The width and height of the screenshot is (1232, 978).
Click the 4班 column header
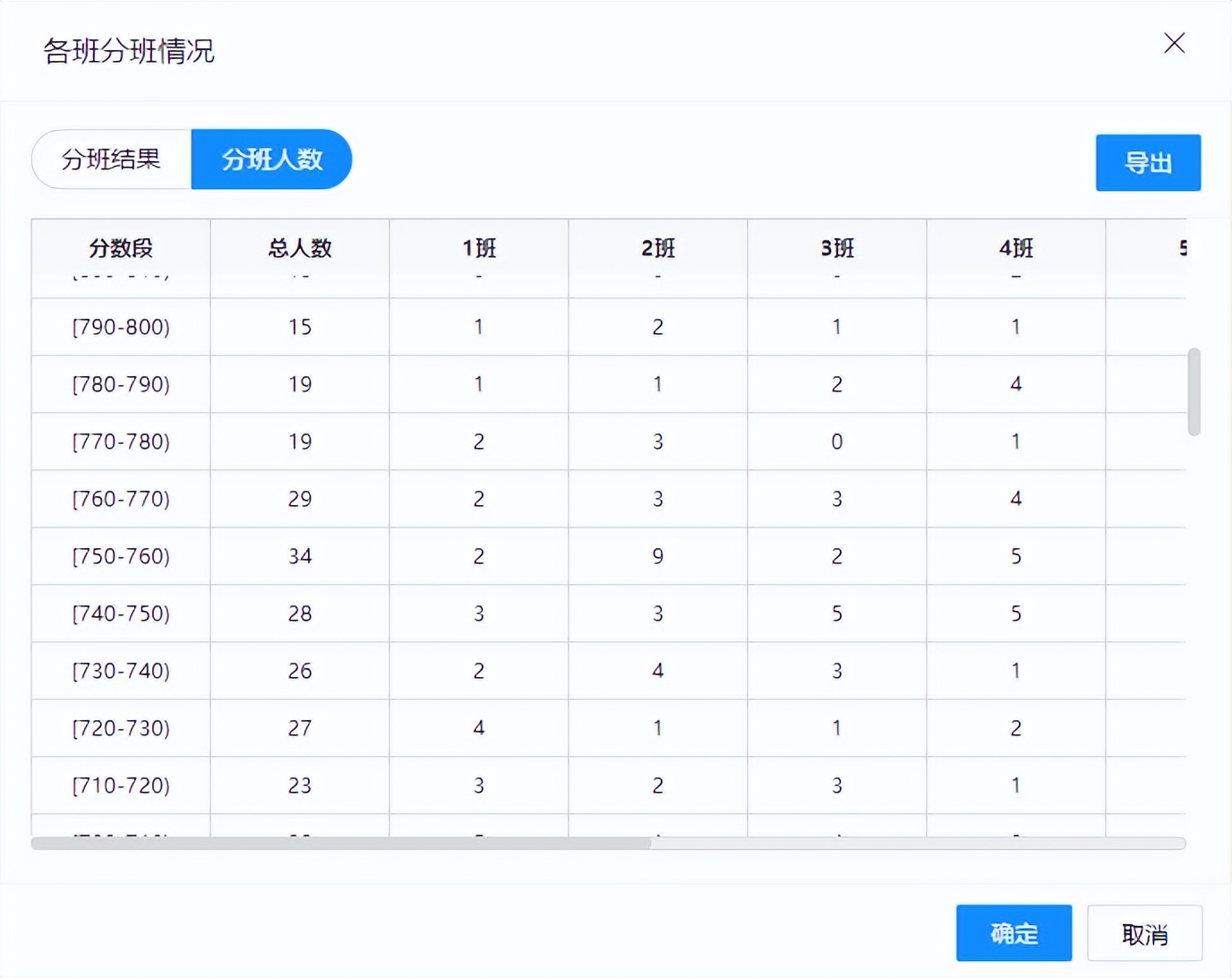coord(1015,249)
